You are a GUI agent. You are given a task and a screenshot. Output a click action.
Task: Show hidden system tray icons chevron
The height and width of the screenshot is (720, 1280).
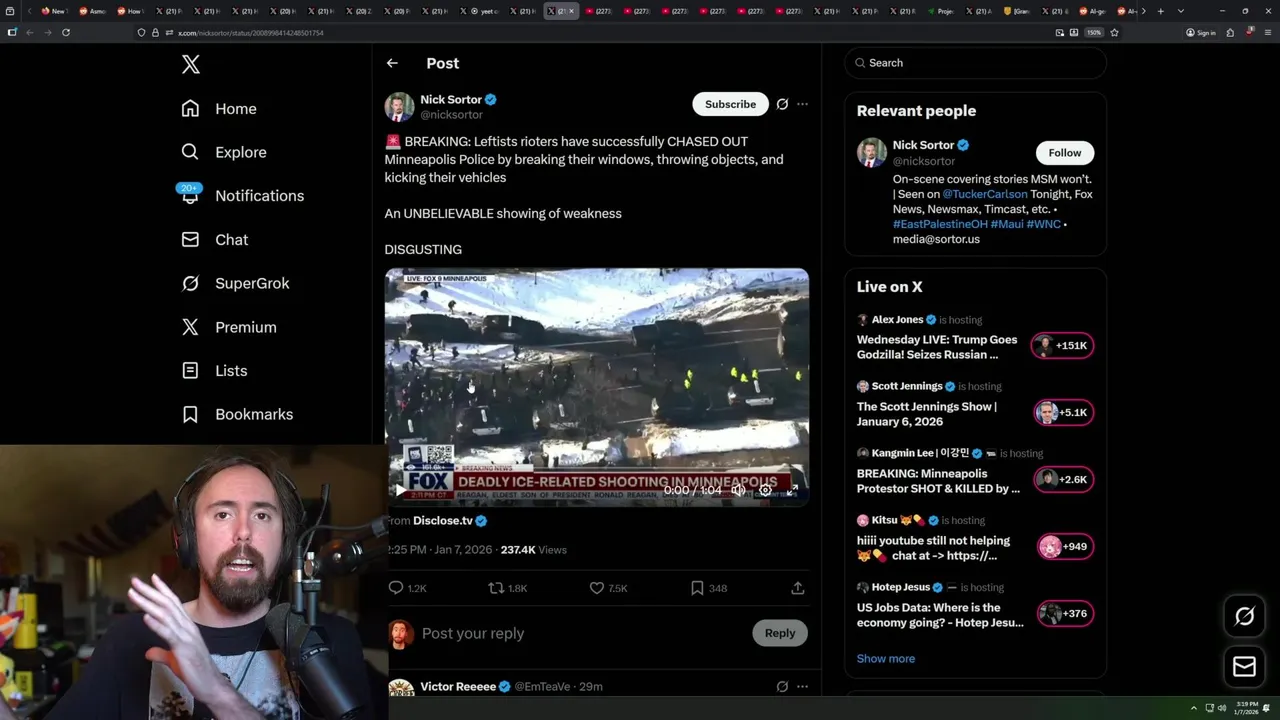point(1193,708)
